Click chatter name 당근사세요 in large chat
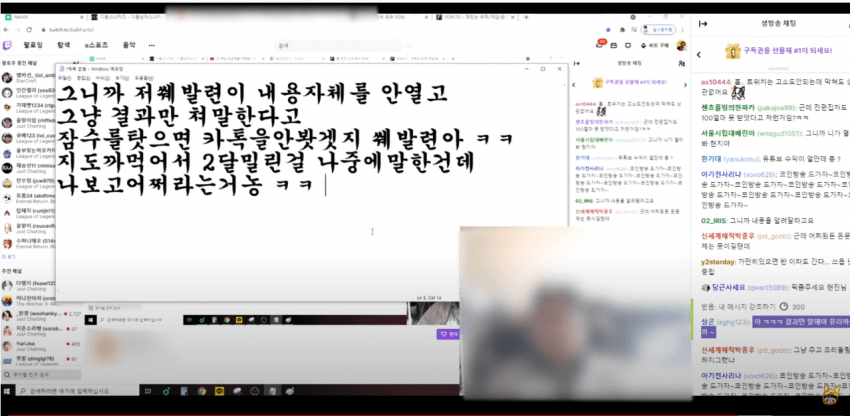The height and width of the screenshot is (416, 850). click(729, 287)
